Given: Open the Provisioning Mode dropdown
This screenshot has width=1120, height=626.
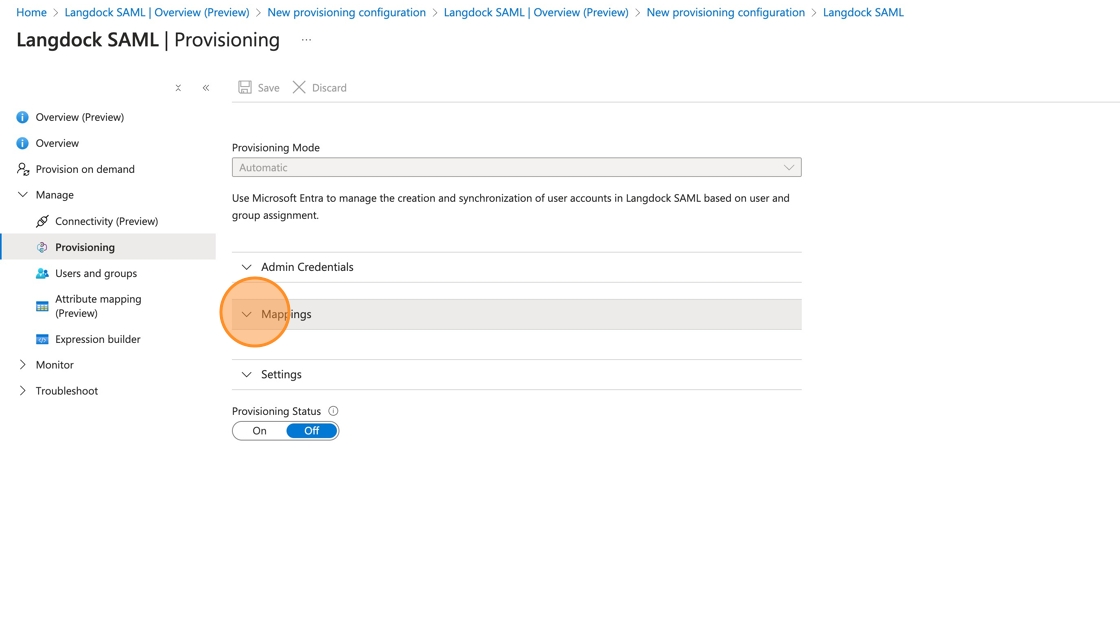Looking at the screenshot, I should click(x=516, y=167).
